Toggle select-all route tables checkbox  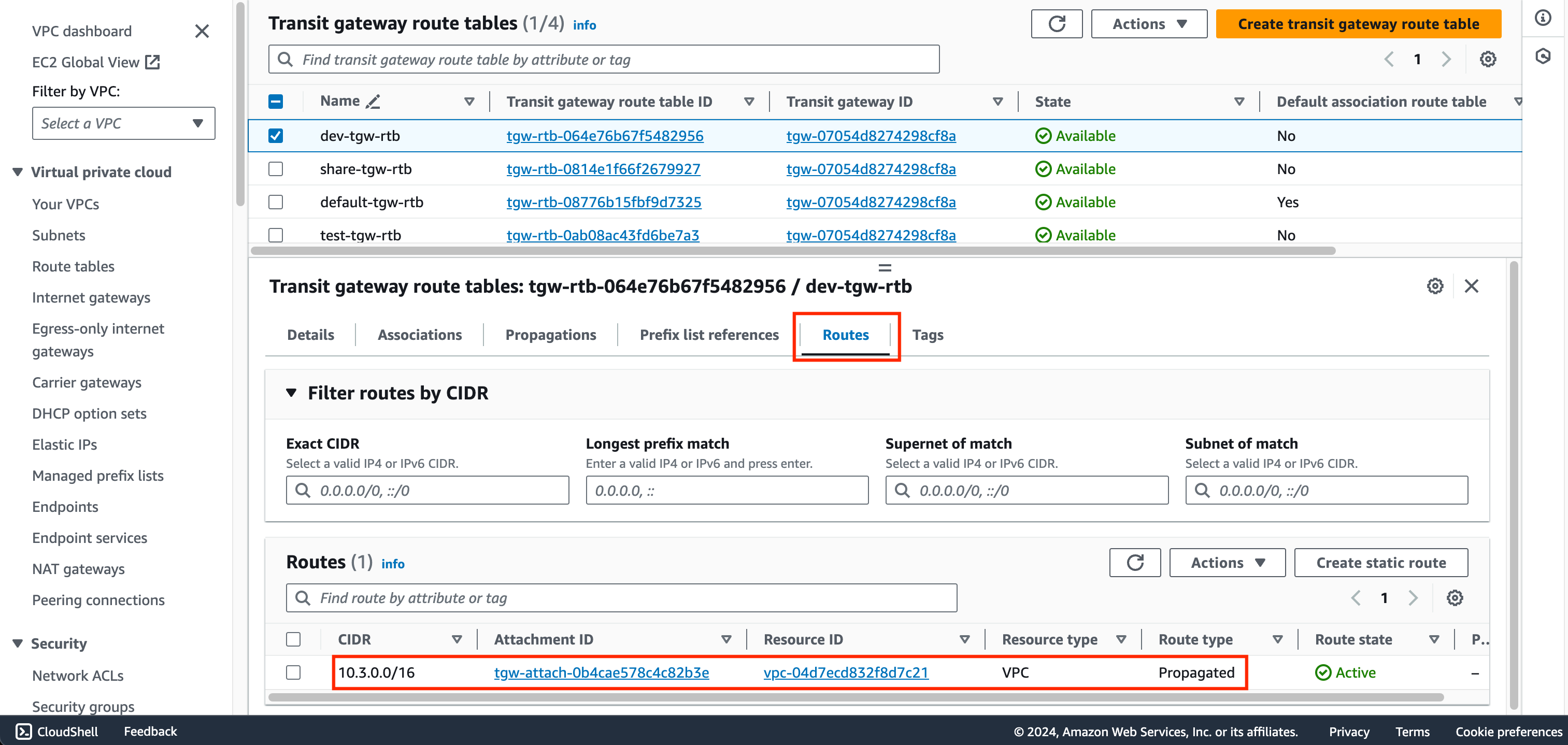click(276, 102)
